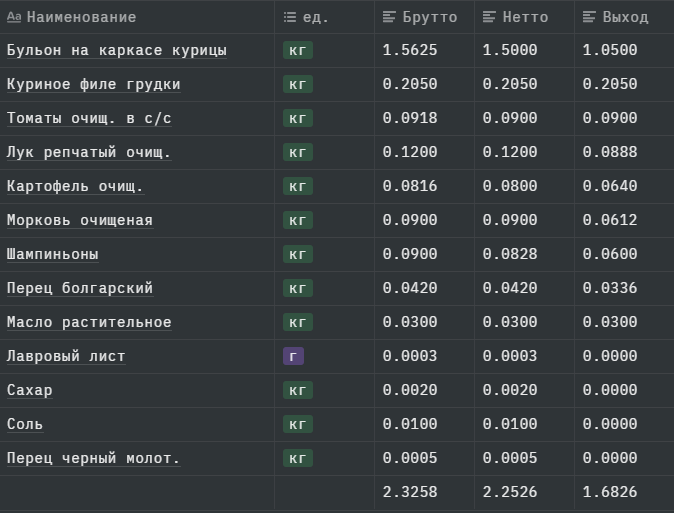Edit the Нетто value 0.0800 for Картофель

click(x=510, y=187)
